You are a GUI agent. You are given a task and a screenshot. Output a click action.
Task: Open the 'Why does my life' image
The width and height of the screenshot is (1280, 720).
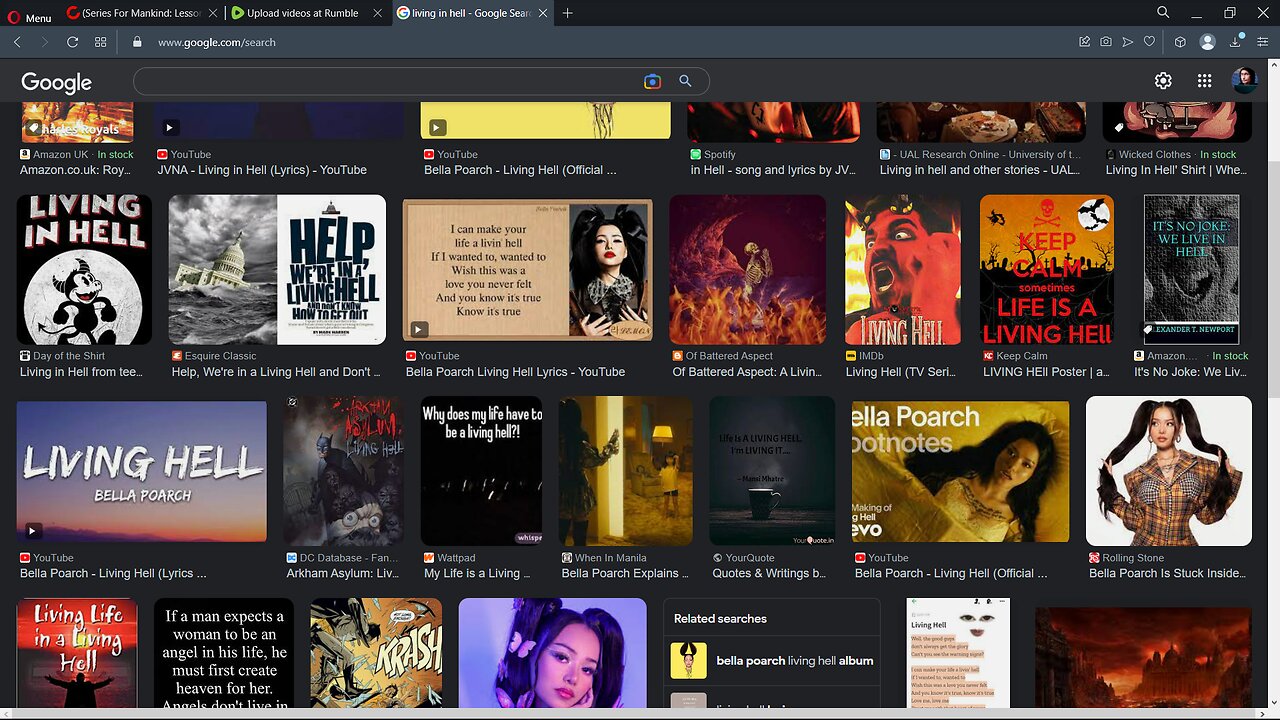(482, 471)
